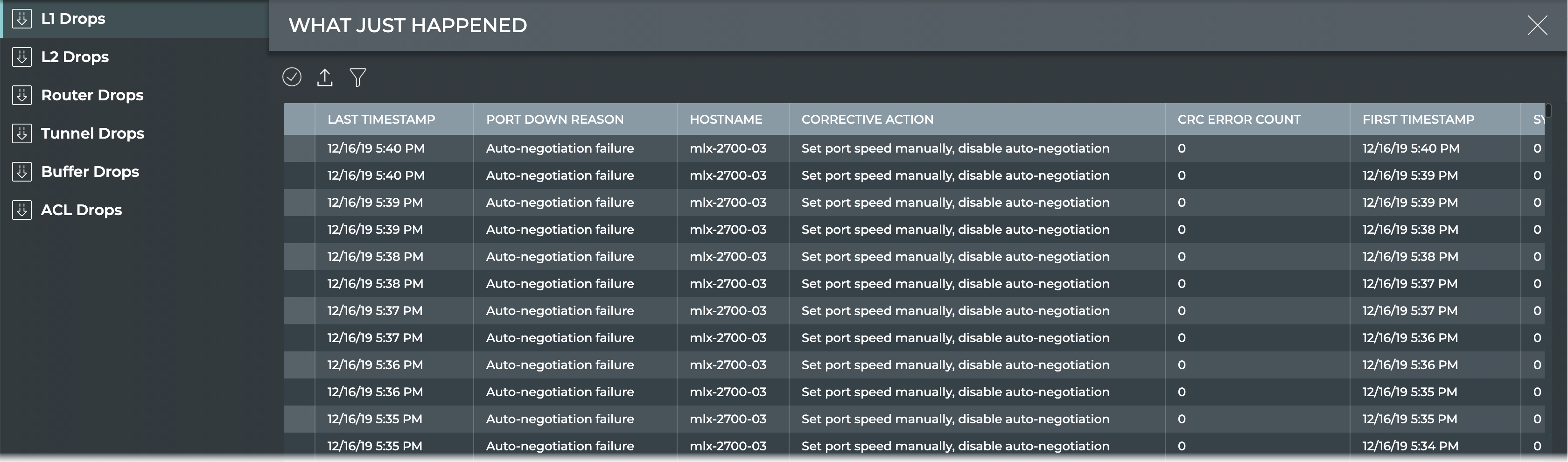The height and width of the screenshot is (462, 1568).
Task: Click the Buffer Drops sidebar icon
Action: tap(22, 172)
